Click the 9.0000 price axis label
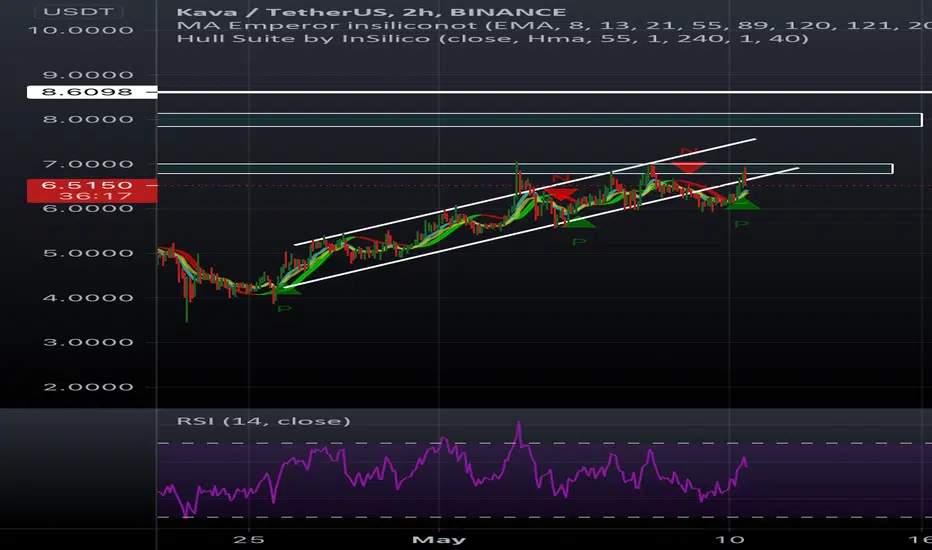 pyautogui.click(x=88, y=75)
